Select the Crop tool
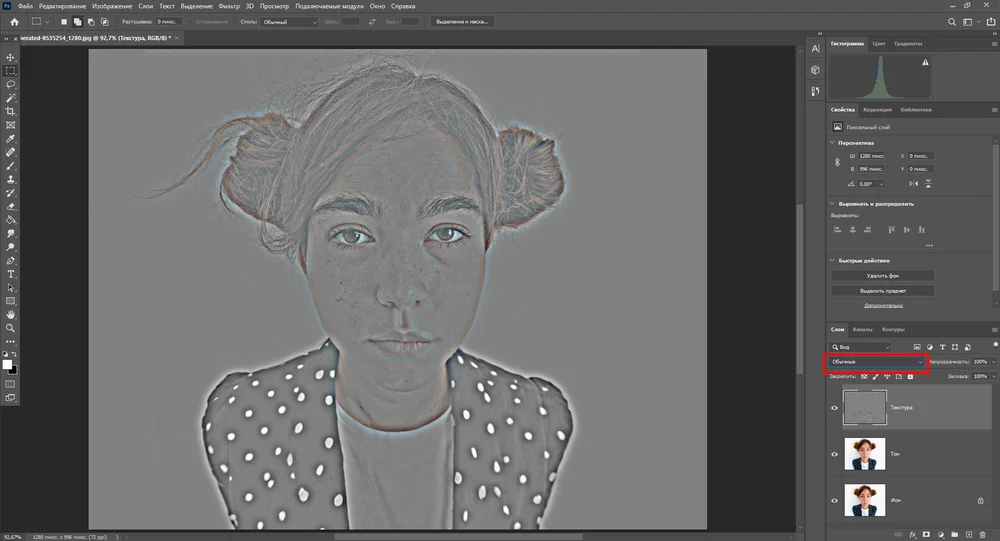The width and height of the screenshot is (1000, 541). [11, 112]
